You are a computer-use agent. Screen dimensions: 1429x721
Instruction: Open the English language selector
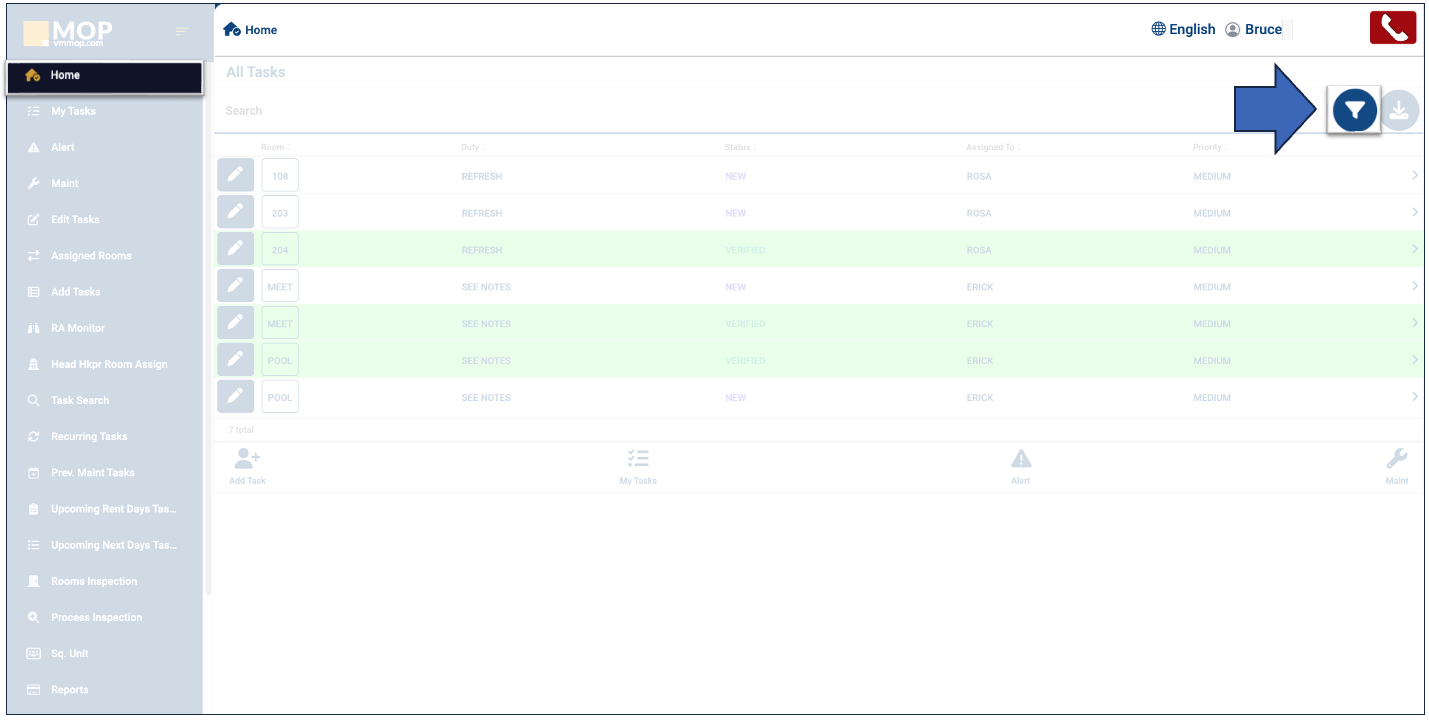1183,29
